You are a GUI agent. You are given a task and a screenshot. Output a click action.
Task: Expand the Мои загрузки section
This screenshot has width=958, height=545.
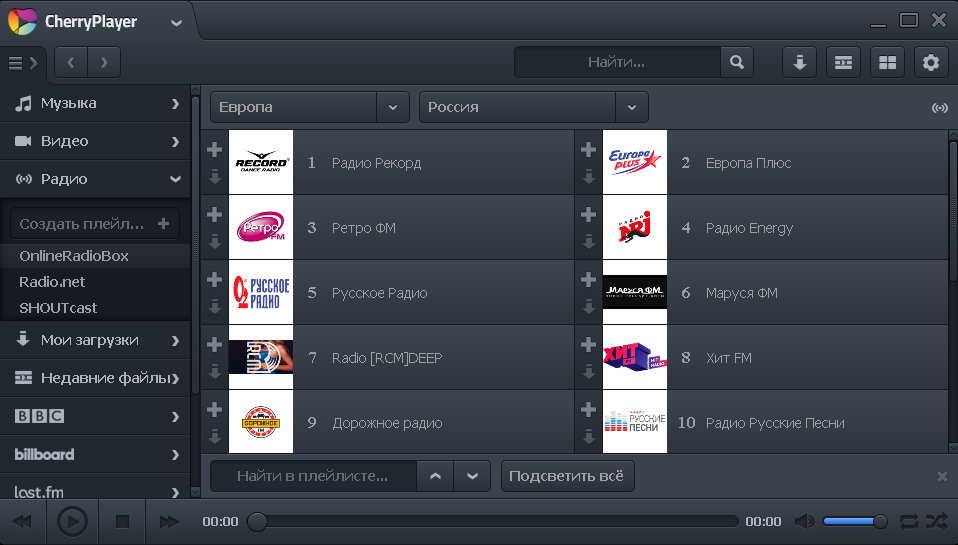click(95, 340)
